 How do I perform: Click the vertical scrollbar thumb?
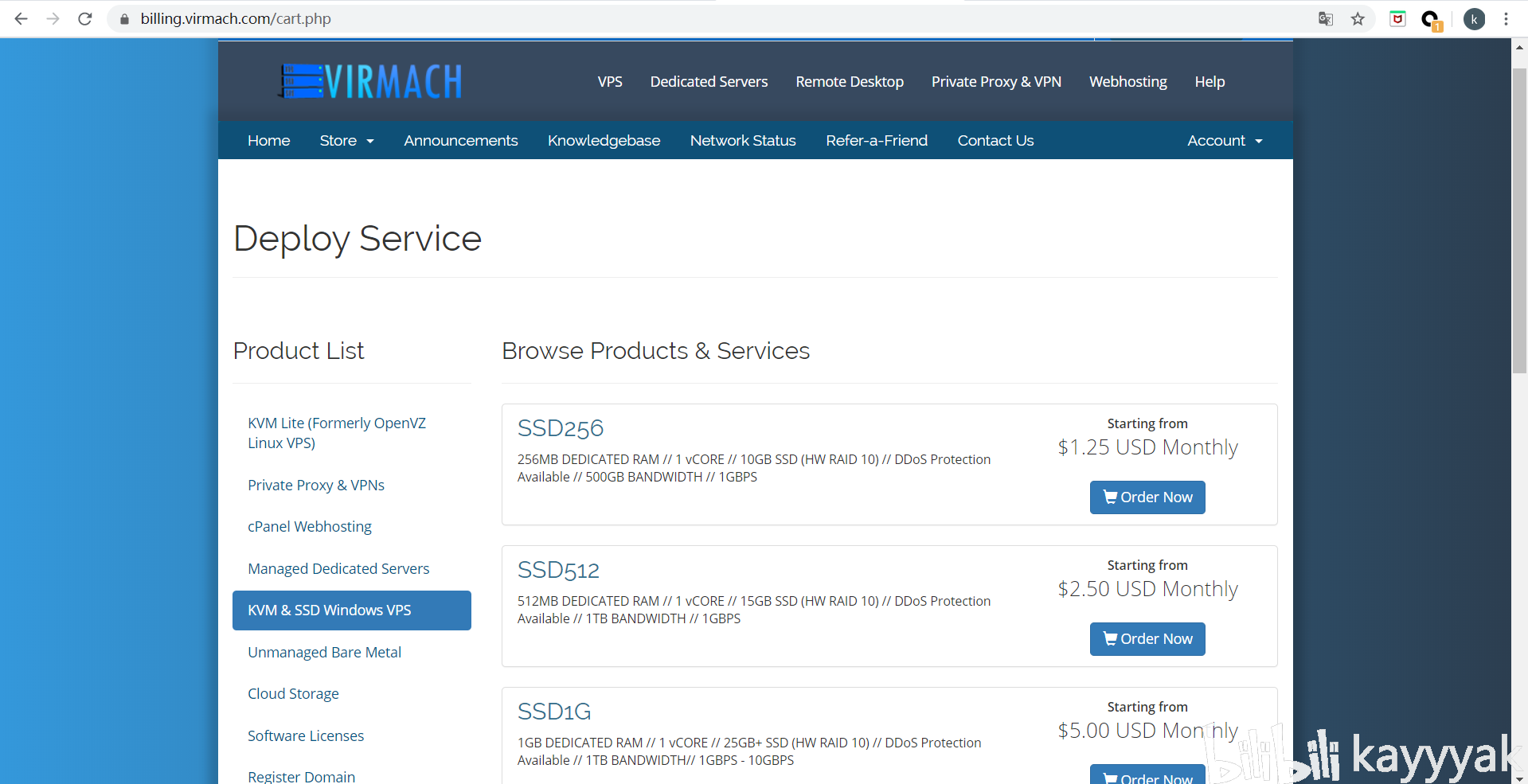pos(1519,220)
